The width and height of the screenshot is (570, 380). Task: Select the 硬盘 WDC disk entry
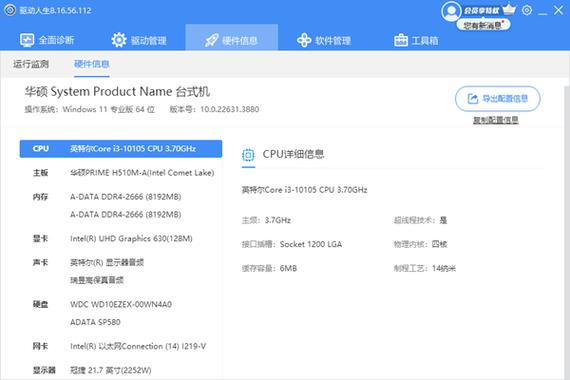coord(121,304)
